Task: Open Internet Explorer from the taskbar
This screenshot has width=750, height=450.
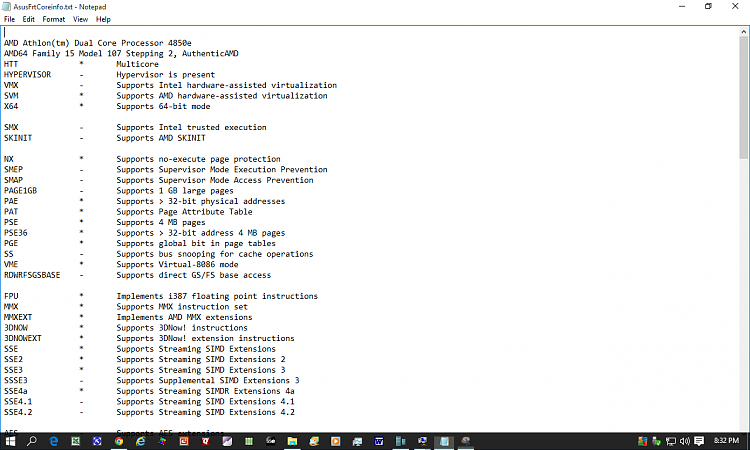Action: pyautogui.click(x=141, y=441)
